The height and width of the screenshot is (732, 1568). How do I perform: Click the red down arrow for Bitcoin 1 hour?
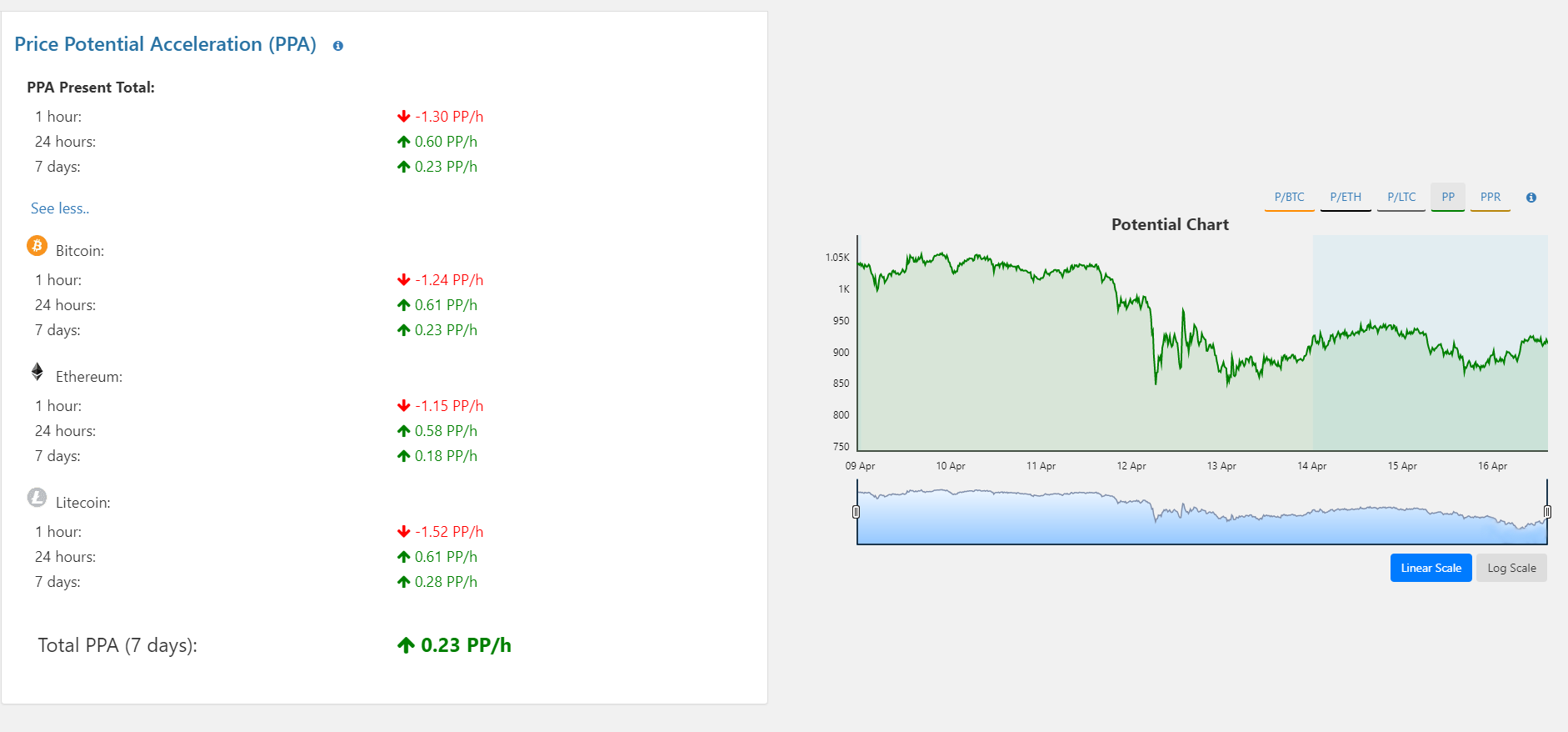pyautogui.click(x=404, y=280)
